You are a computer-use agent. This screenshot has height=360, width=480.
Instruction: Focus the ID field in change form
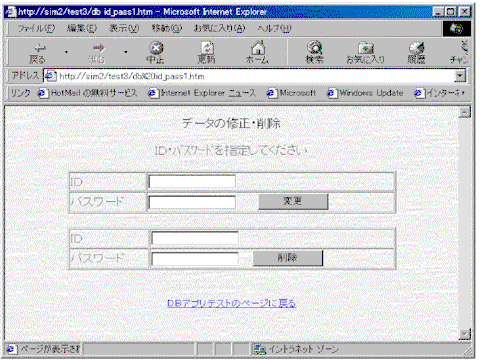click(x=192, y=182)
